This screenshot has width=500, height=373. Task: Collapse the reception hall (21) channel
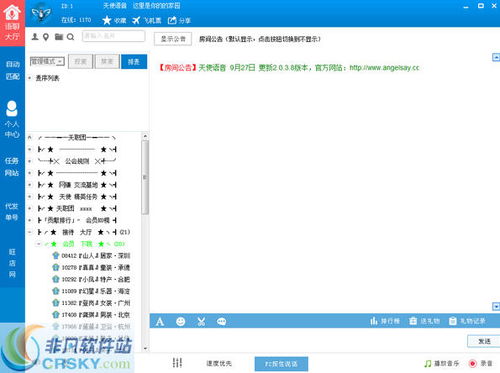(30, 232)
